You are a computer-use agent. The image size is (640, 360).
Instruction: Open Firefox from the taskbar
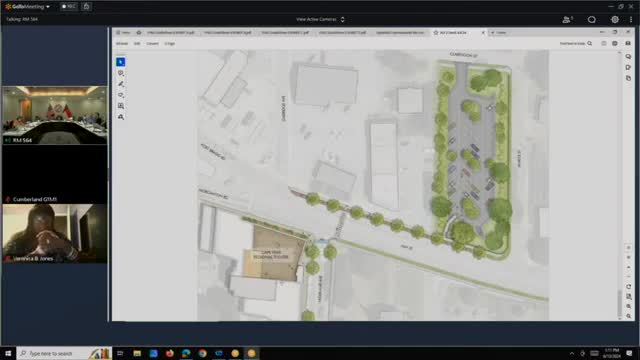(170, 353)
